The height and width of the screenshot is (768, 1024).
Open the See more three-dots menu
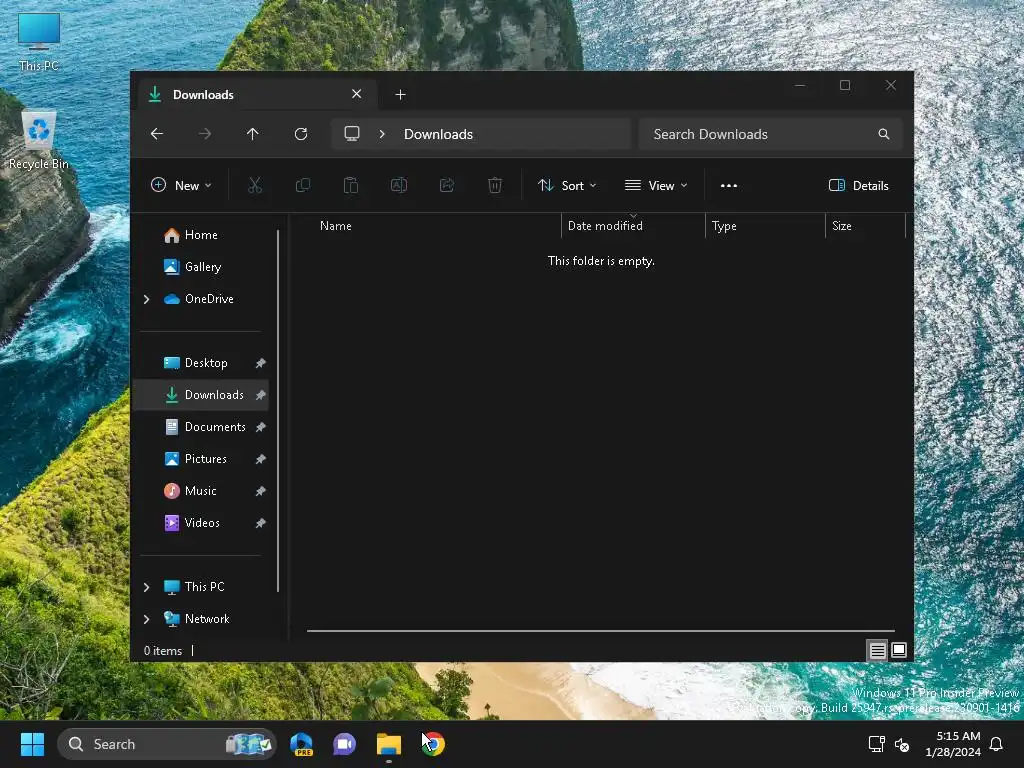click(729, 185)
